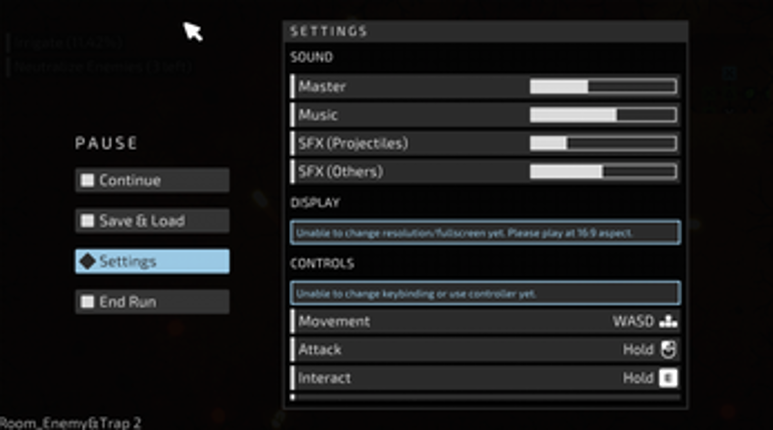Select the Movement control row
This screenshot has width=773, height=430.
point(485,322)
